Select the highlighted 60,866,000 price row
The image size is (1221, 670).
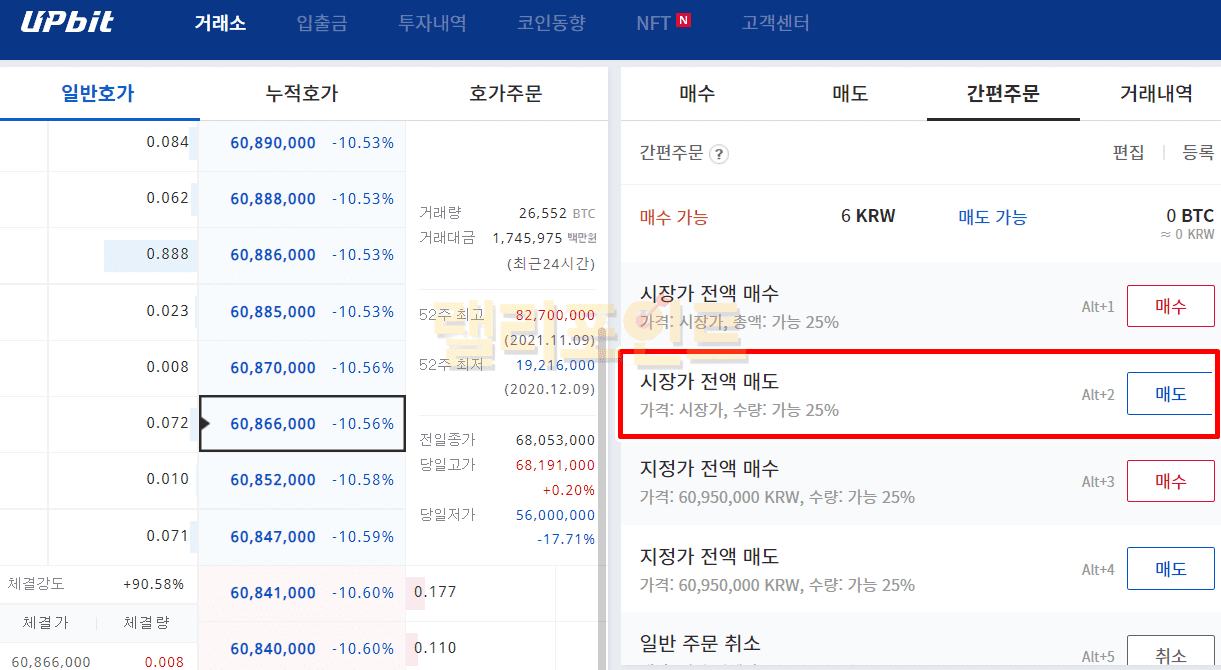pos(302,424)
